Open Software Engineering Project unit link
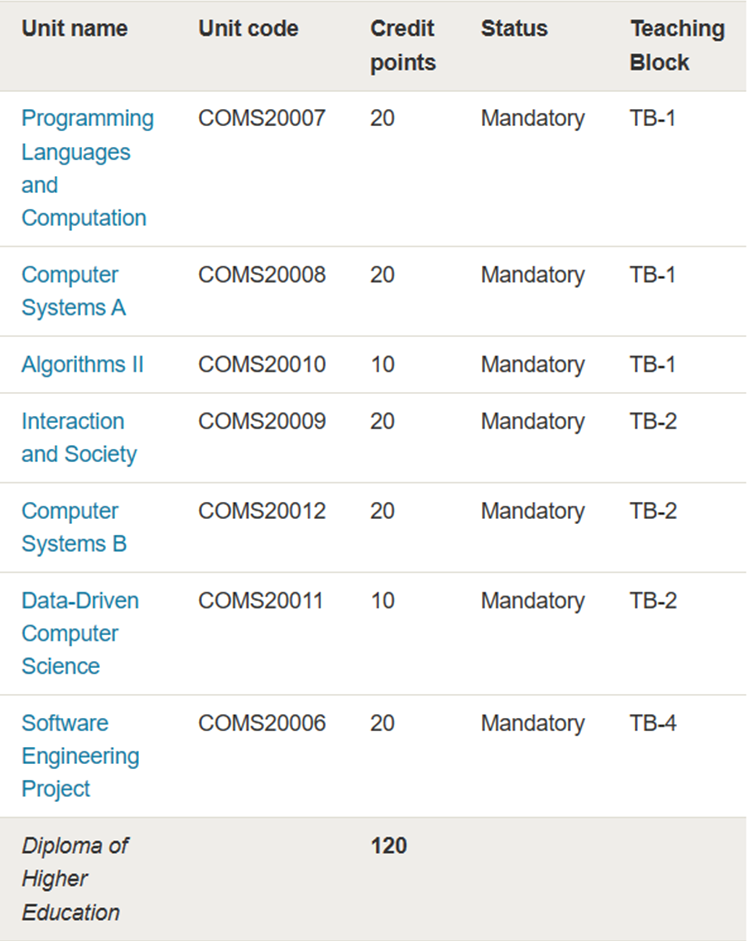Screen dimensions: 750x941 tap(80, 756)
